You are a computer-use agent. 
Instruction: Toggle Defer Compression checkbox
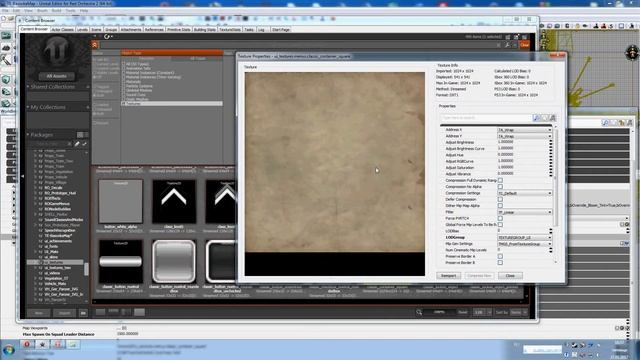[x=500, y=199]
